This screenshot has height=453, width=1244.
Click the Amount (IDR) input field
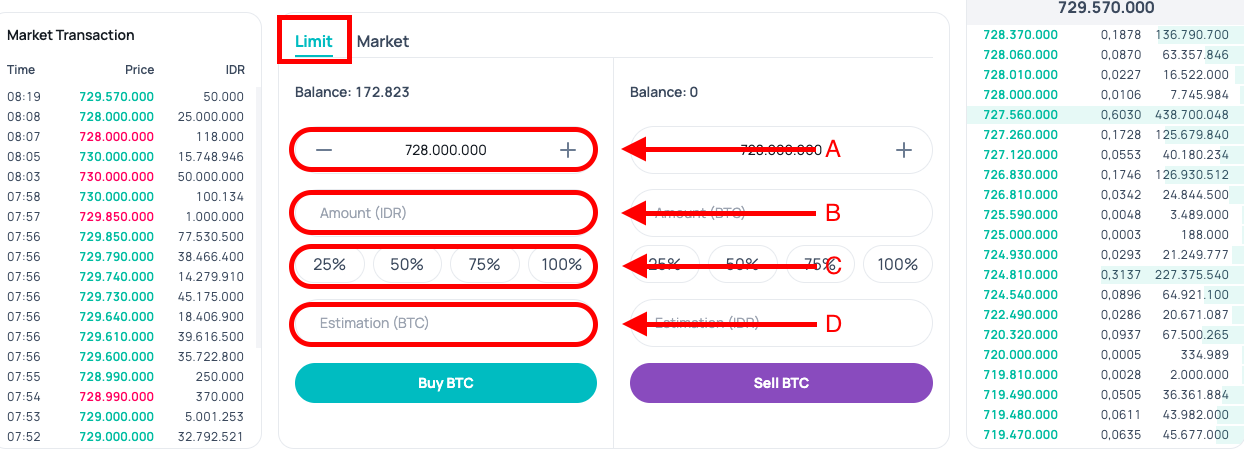pyautogui.click(x=443, y=213)
